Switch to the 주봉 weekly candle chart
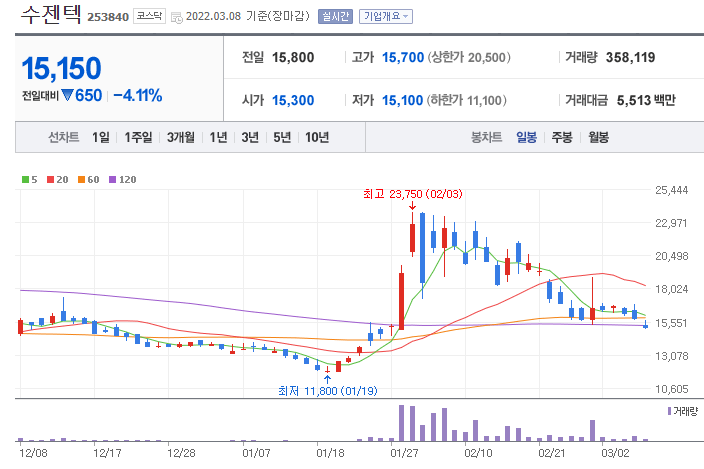Viewport: 704px width, 469px height. [x=562, y=137]
